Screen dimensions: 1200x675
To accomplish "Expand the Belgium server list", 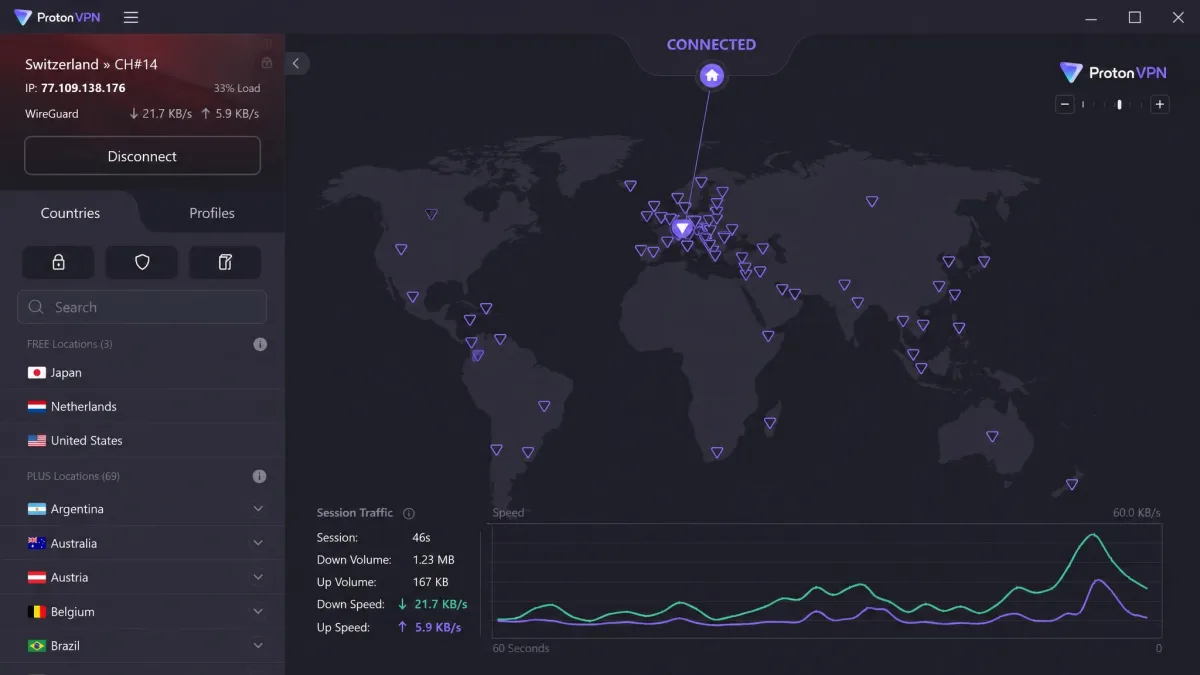I will 258,611.
